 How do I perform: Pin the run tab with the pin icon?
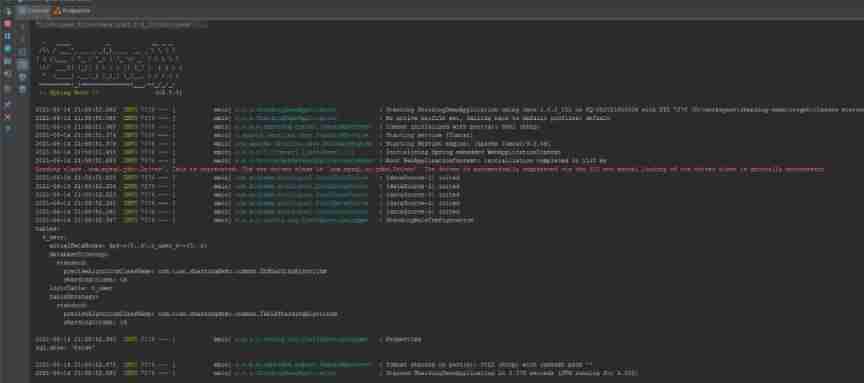8,103
